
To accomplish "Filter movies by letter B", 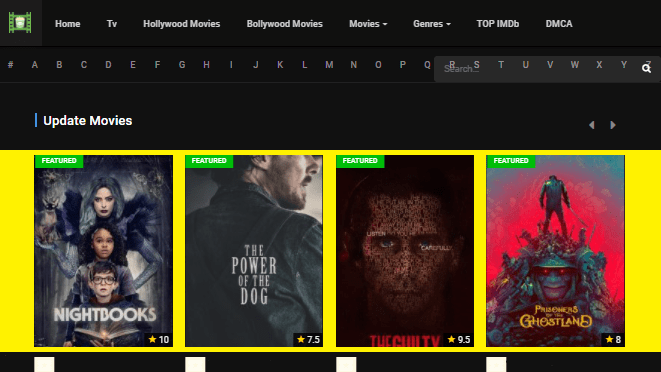I will pyautogui.click(x=59, y=65).
